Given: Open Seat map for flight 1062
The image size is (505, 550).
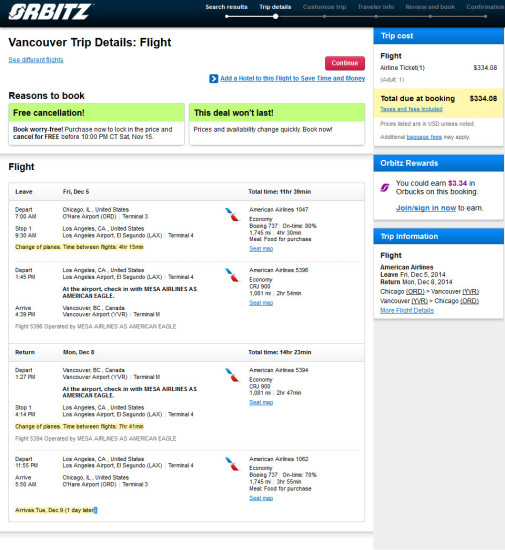Looking at the screenshot, I should 261,498.
